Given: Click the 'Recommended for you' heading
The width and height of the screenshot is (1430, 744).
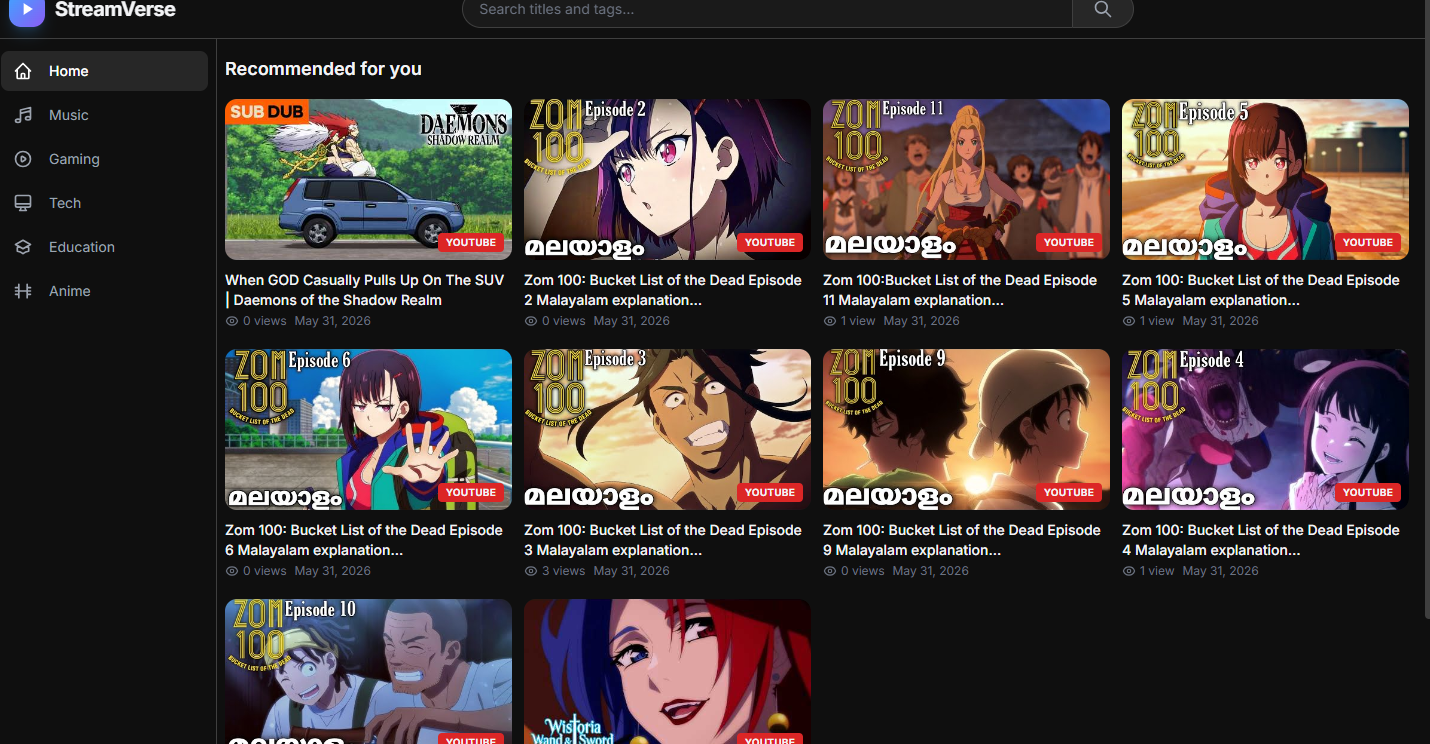Looking at the screenshot, I should 323,69.
